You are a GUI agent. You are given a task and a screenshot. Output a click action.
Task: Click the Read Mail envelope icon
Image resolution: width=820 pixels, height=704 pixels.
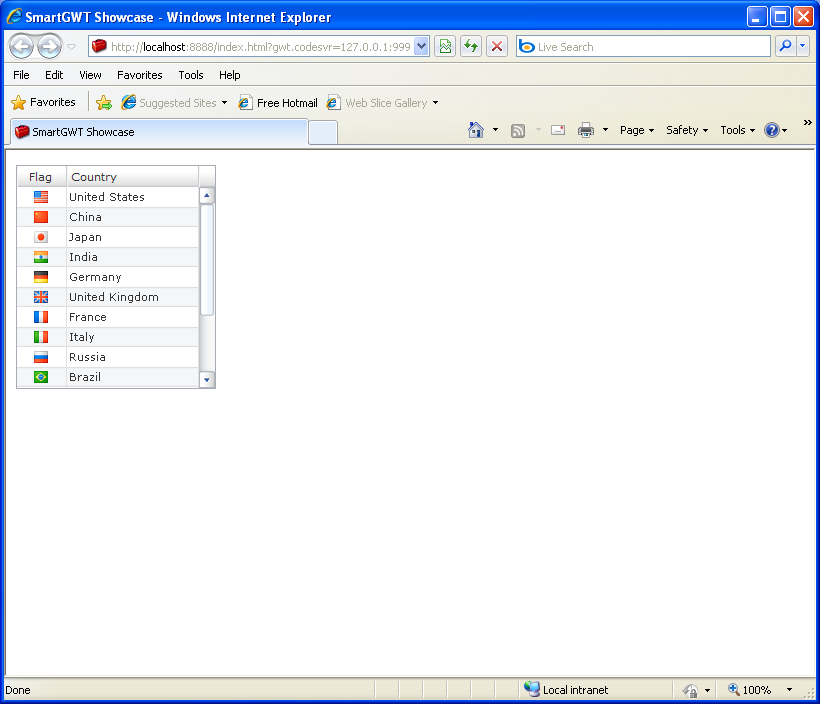point(558,130)
